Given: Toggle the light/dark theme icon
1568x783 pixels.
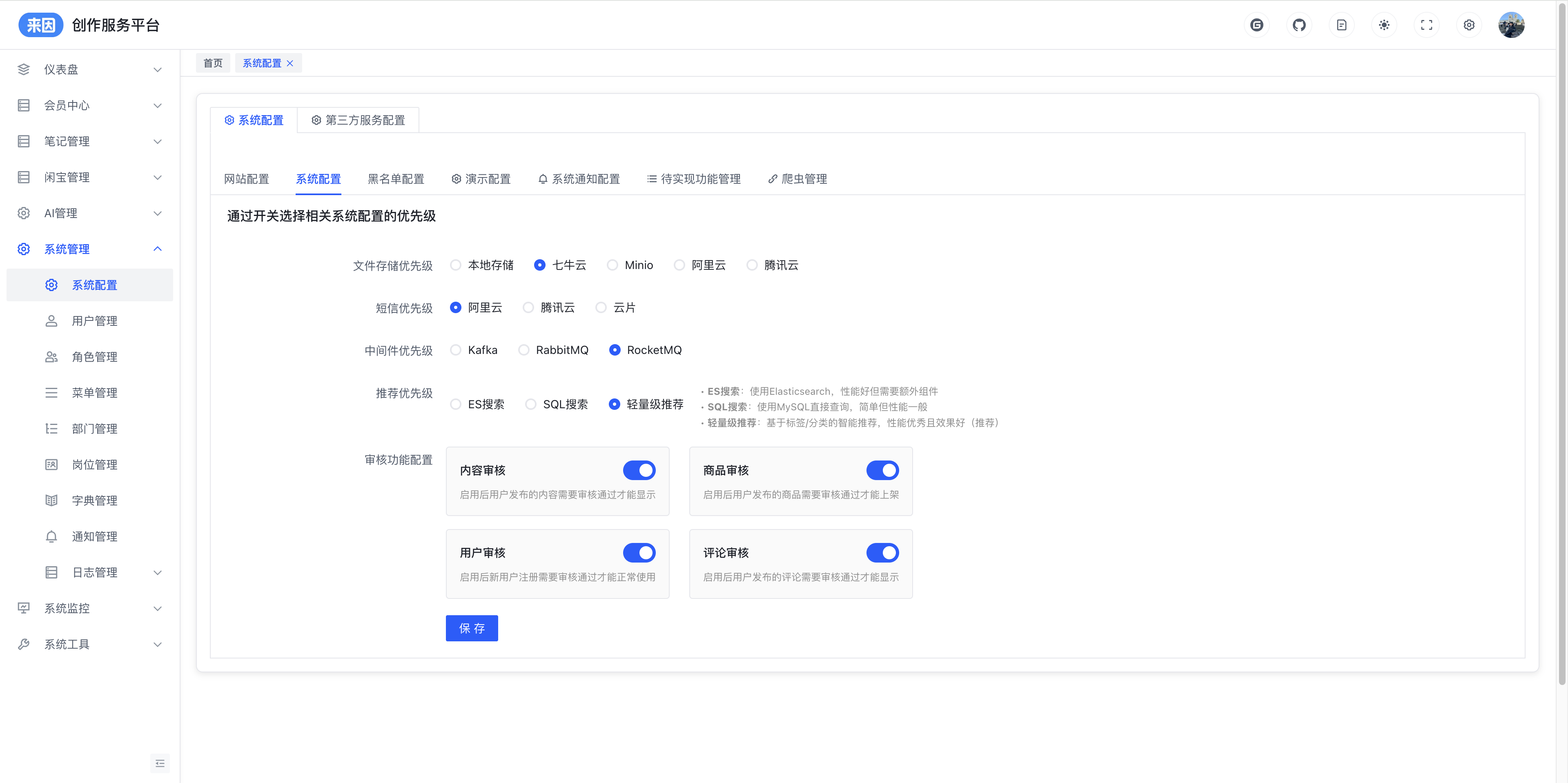Looking at the screenshot, I should 1384,25.
